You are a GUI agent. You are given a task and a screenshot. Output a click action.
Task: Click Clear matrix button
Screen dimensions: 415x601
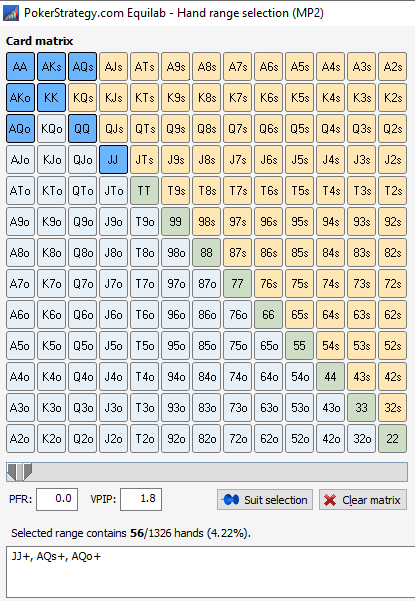363,500
